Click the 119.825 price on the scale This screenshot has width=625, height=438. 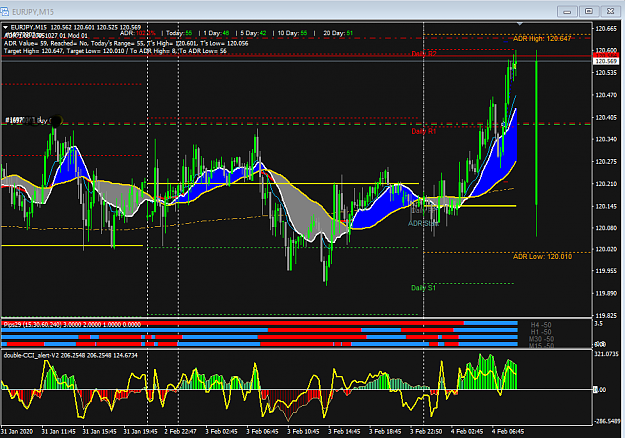coord(606,316)
